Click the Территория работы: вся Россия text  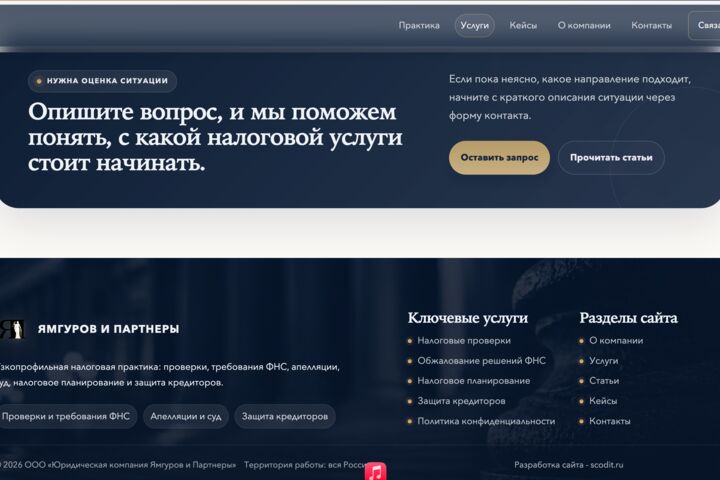(305, 465)
